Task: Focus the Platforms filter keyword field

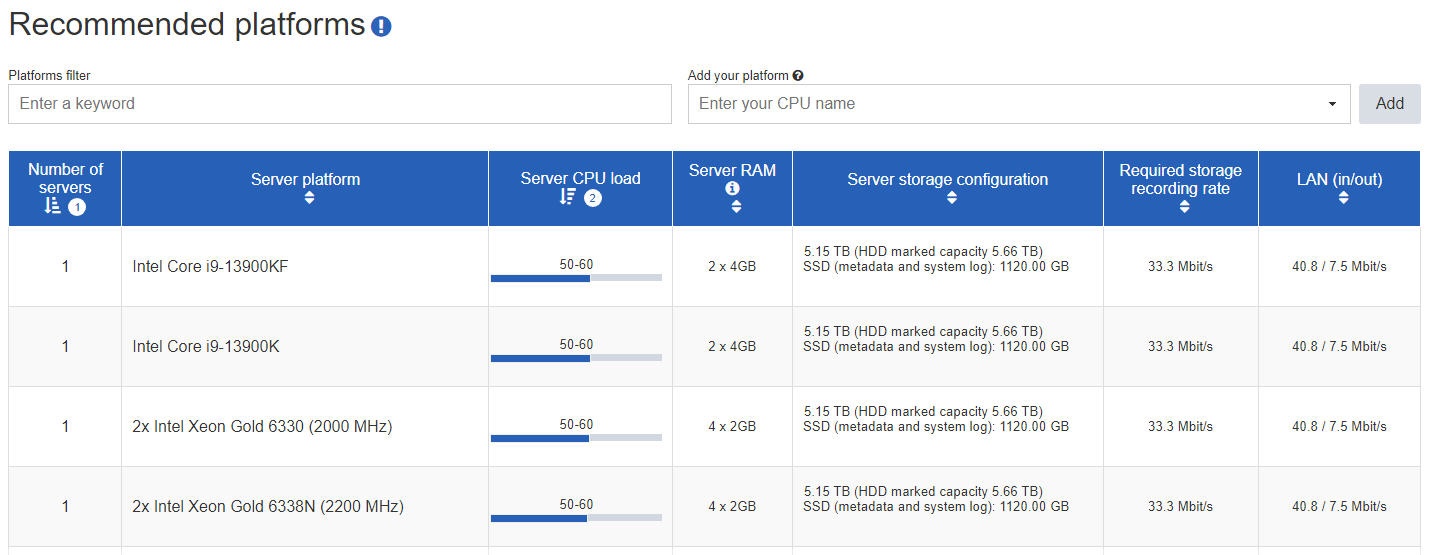Action: [x=339, y=104]
